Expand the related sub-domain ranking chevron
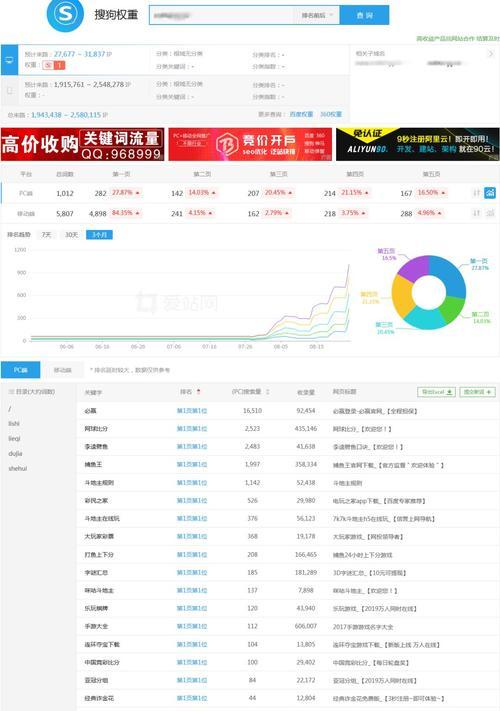This screenshot has width=500, height=711. [490, 54]
